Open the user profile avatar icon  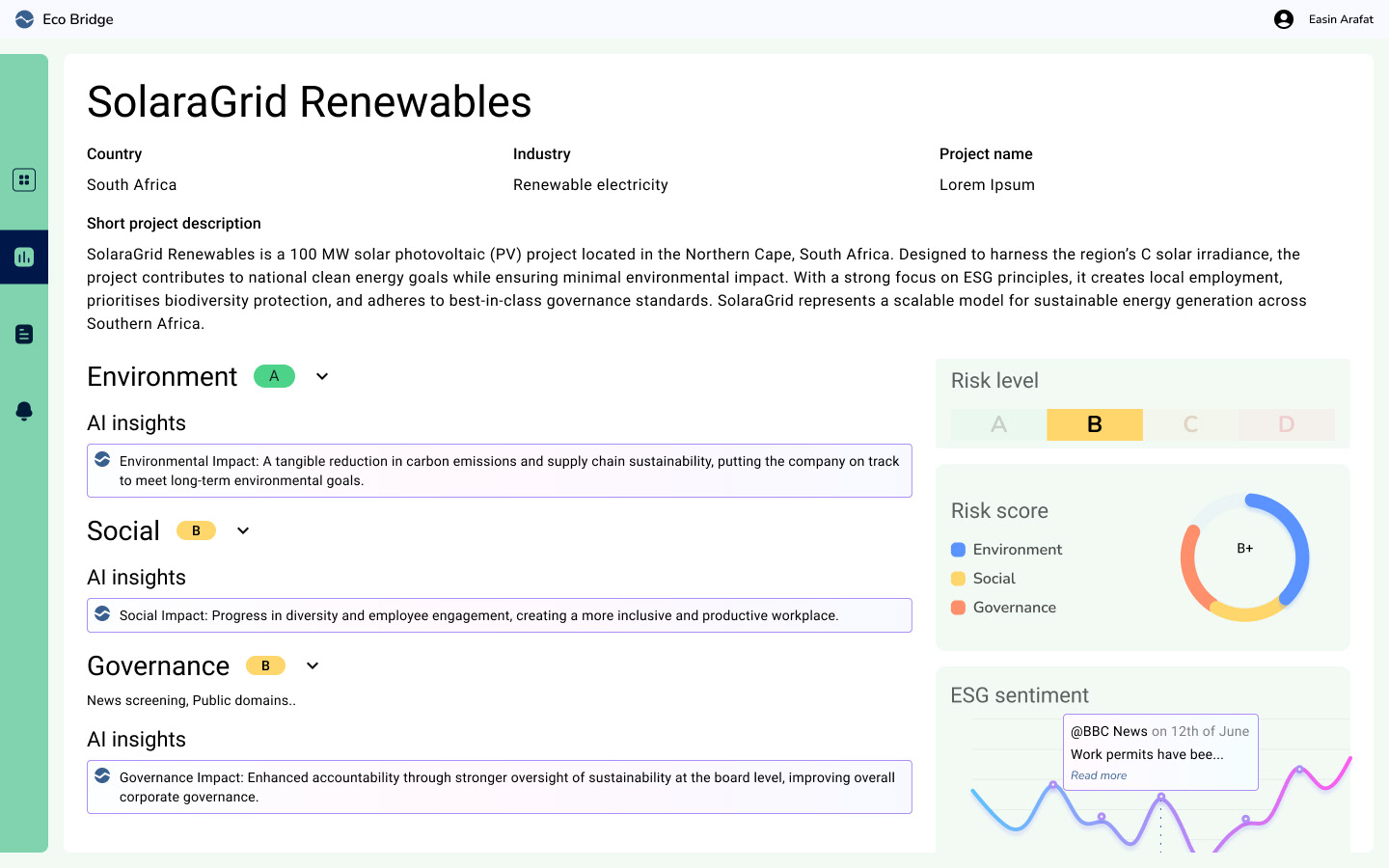[x=1284, y=19]
